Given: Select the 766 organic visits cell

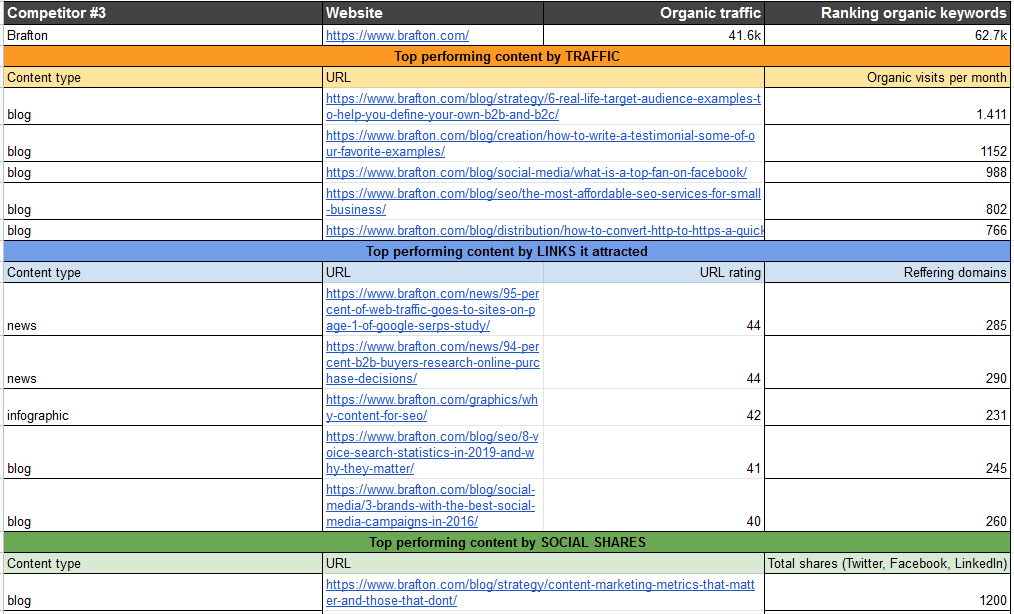Looking at the screenshot, I should 887,230.
